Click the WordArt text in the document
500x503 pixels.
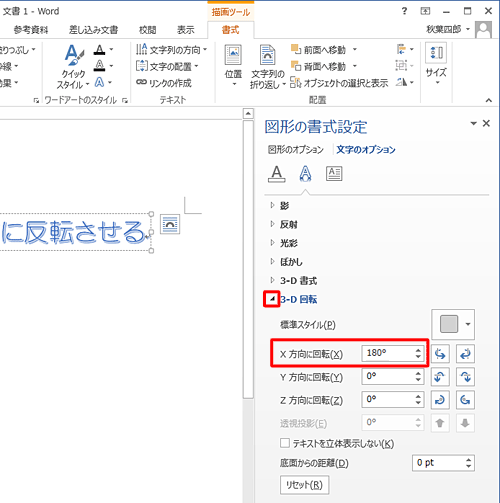pos(74,232)
